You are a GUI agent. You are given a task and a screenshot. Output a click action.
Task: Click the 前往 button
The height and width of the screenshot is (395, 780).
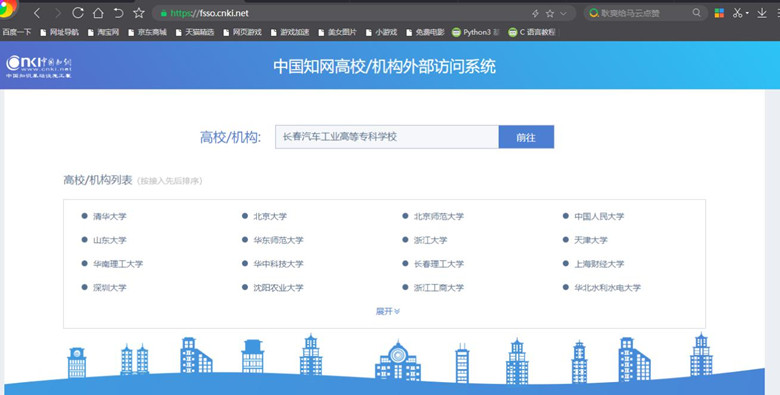point(526,137)
